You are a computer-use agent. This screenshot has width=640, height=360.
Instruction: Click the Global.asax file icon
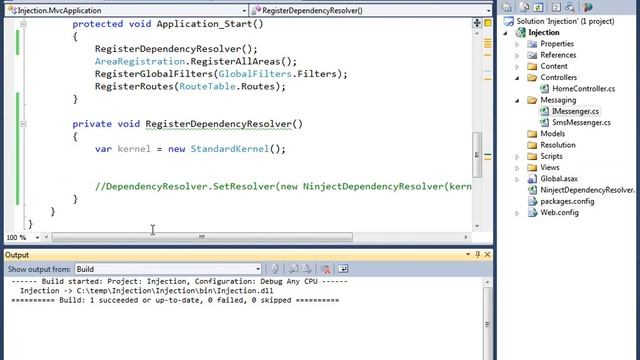pyautogui.click(x=532, y=179)
